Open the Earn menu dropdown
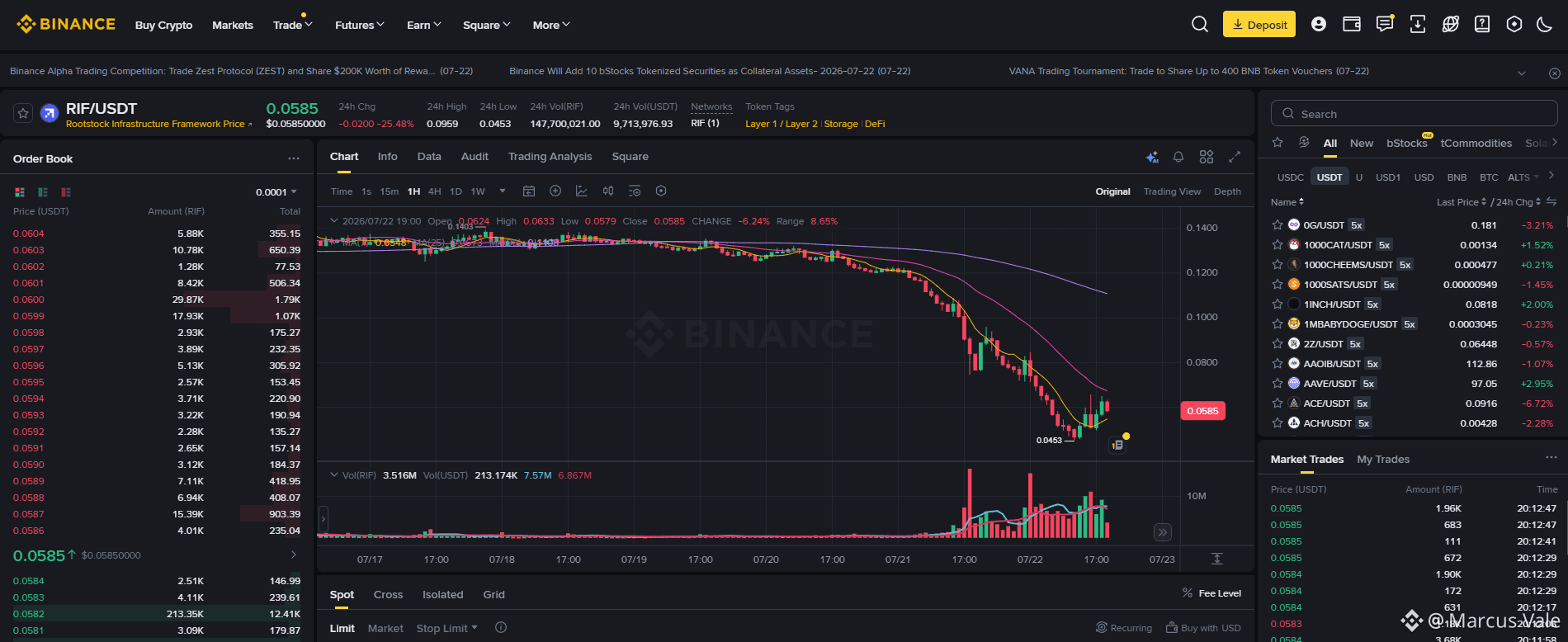This screenshot has height=642, width=1568. pos(424,25)
